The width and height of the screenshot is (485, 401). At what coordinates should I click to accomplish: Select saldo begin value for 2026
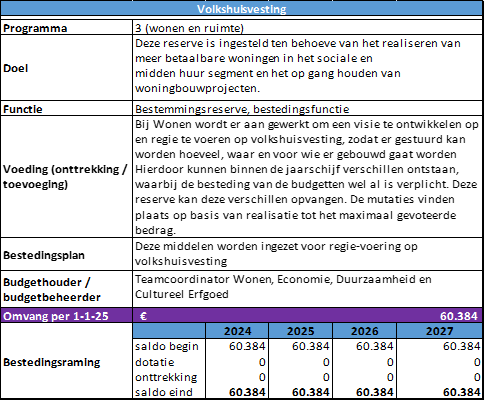point(375,346)
